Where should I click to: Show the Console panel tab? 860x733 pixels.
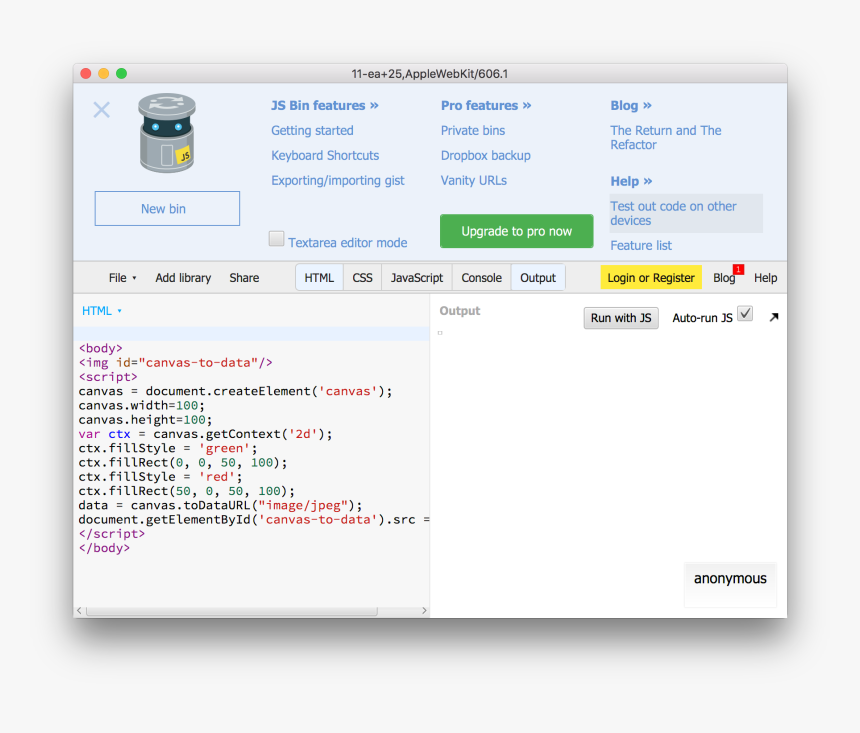click(482, 278)
